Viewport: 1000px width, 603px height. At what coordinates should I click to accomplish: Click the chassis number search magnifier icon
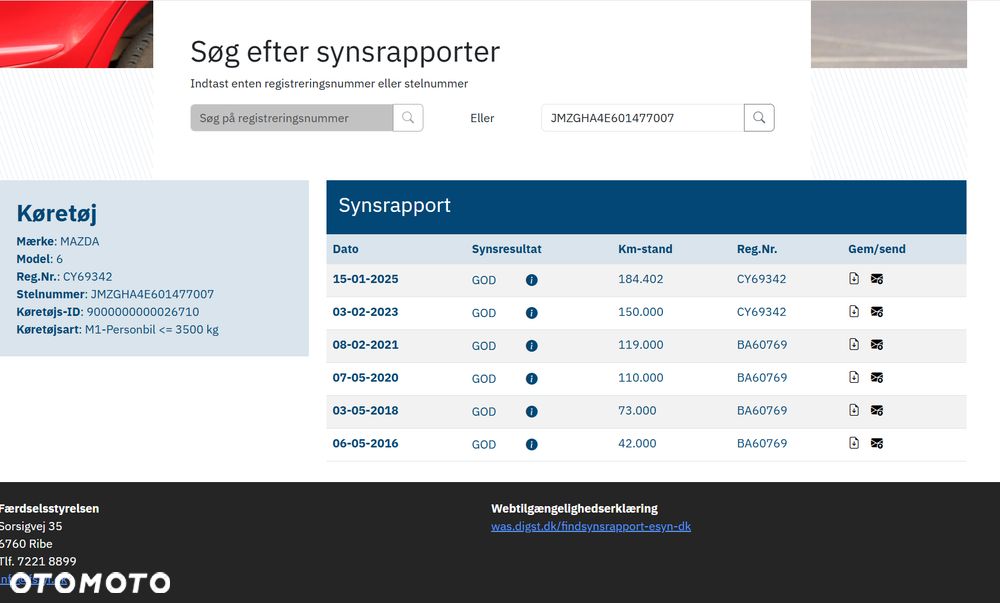tap(759, 118)
